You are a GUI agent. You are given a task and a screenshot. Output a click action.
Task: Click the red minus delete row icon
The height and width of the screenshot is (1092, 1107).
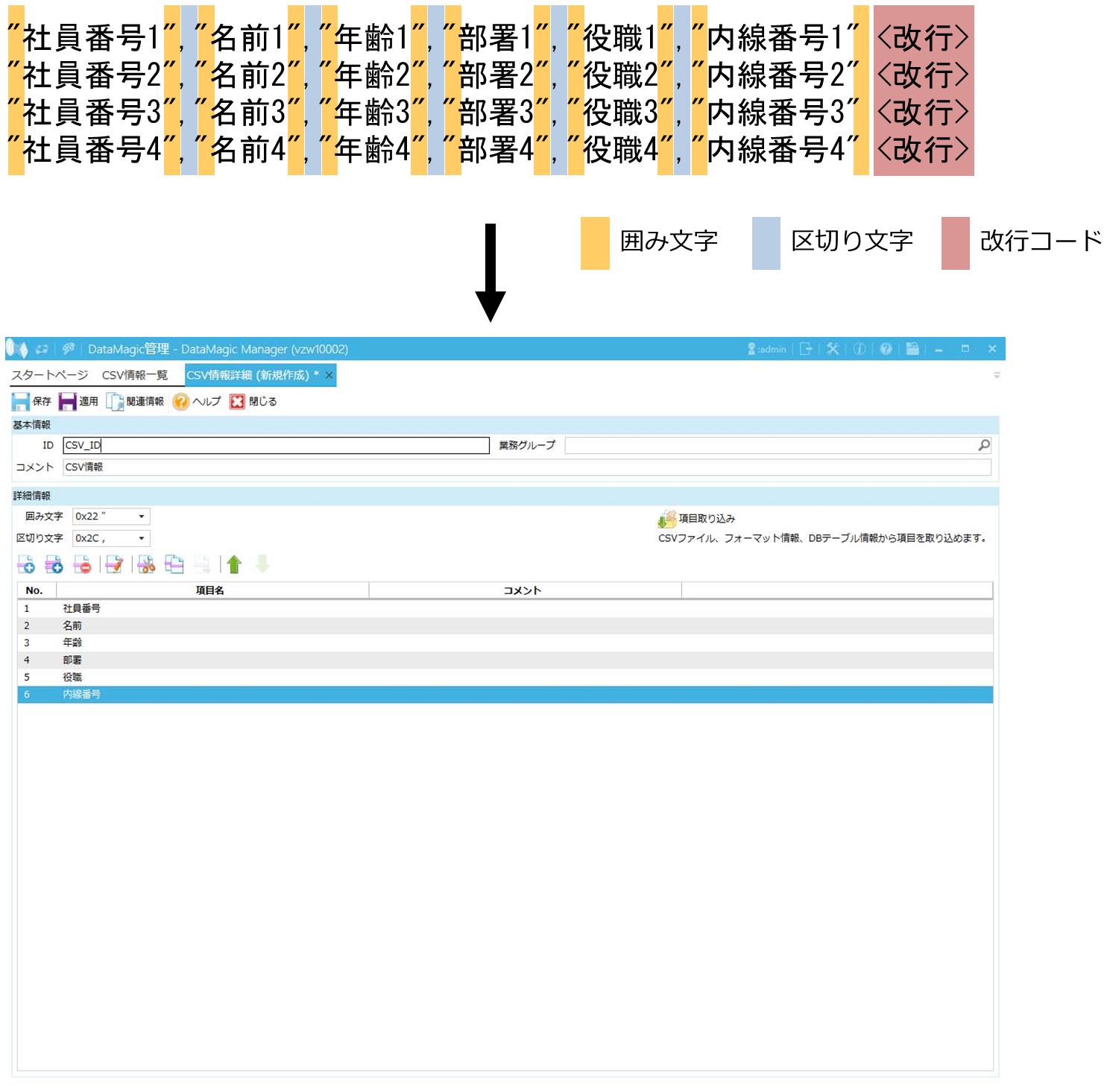82,565
